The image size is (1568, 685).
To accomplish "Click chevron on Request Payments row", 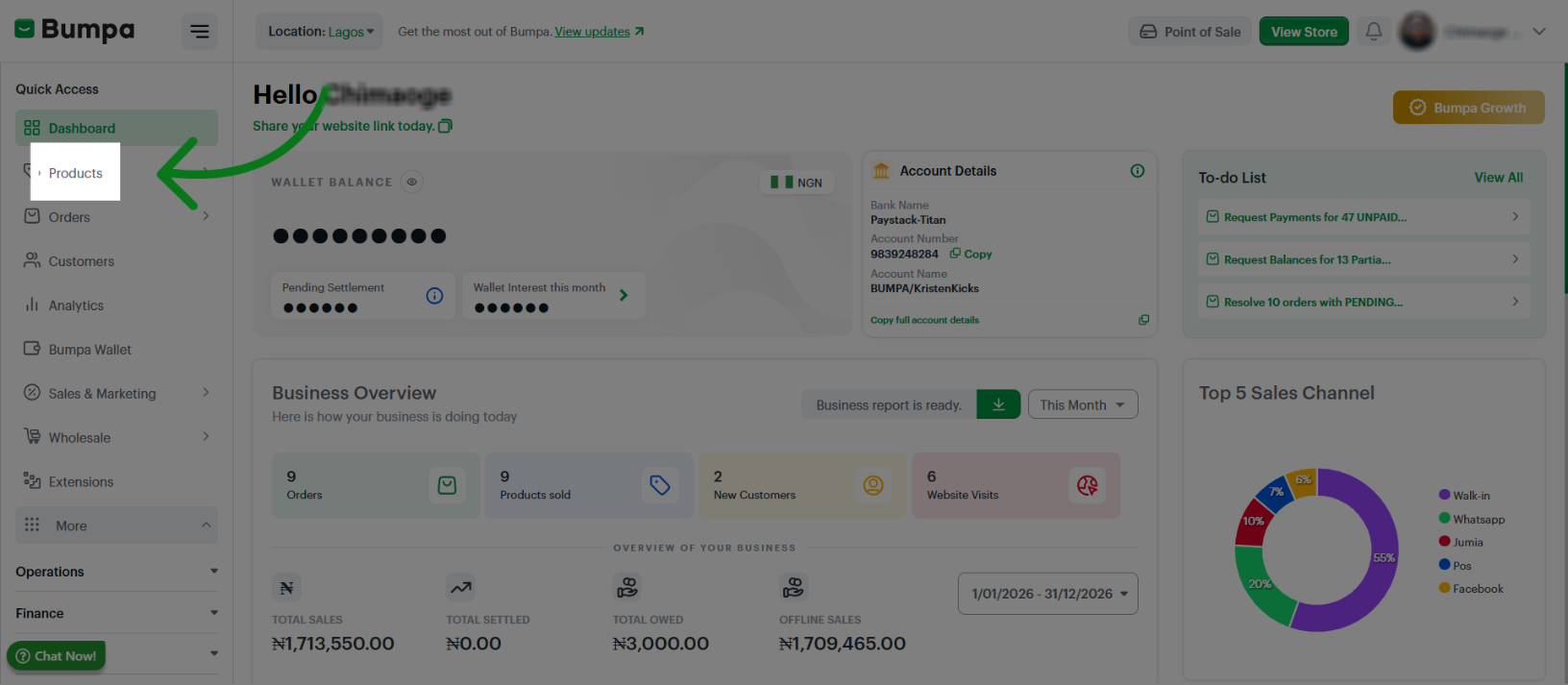I will pos(1515,217).
